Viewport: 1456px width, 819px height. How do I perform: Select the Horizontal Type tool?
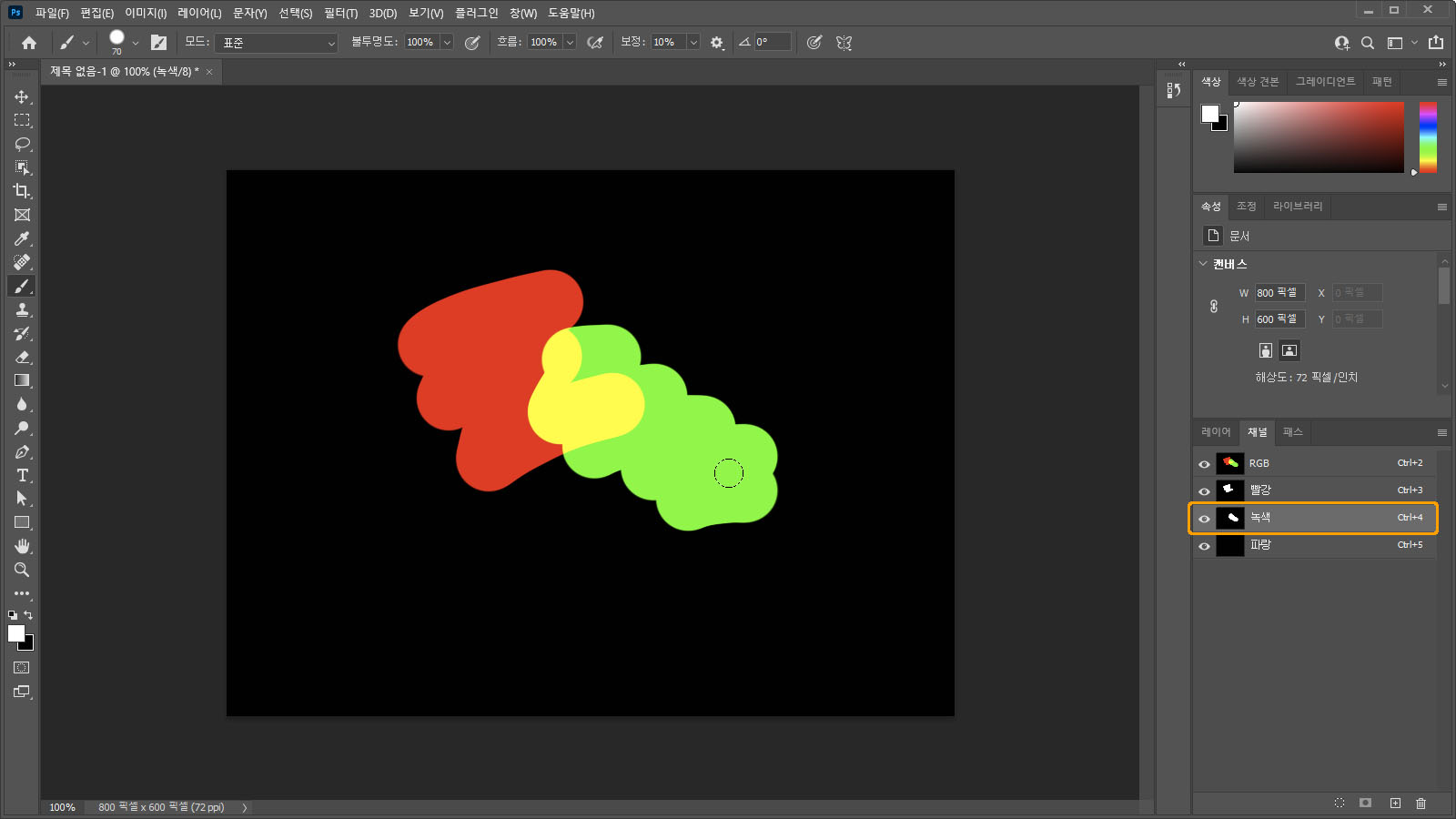[x=22, y=475]
